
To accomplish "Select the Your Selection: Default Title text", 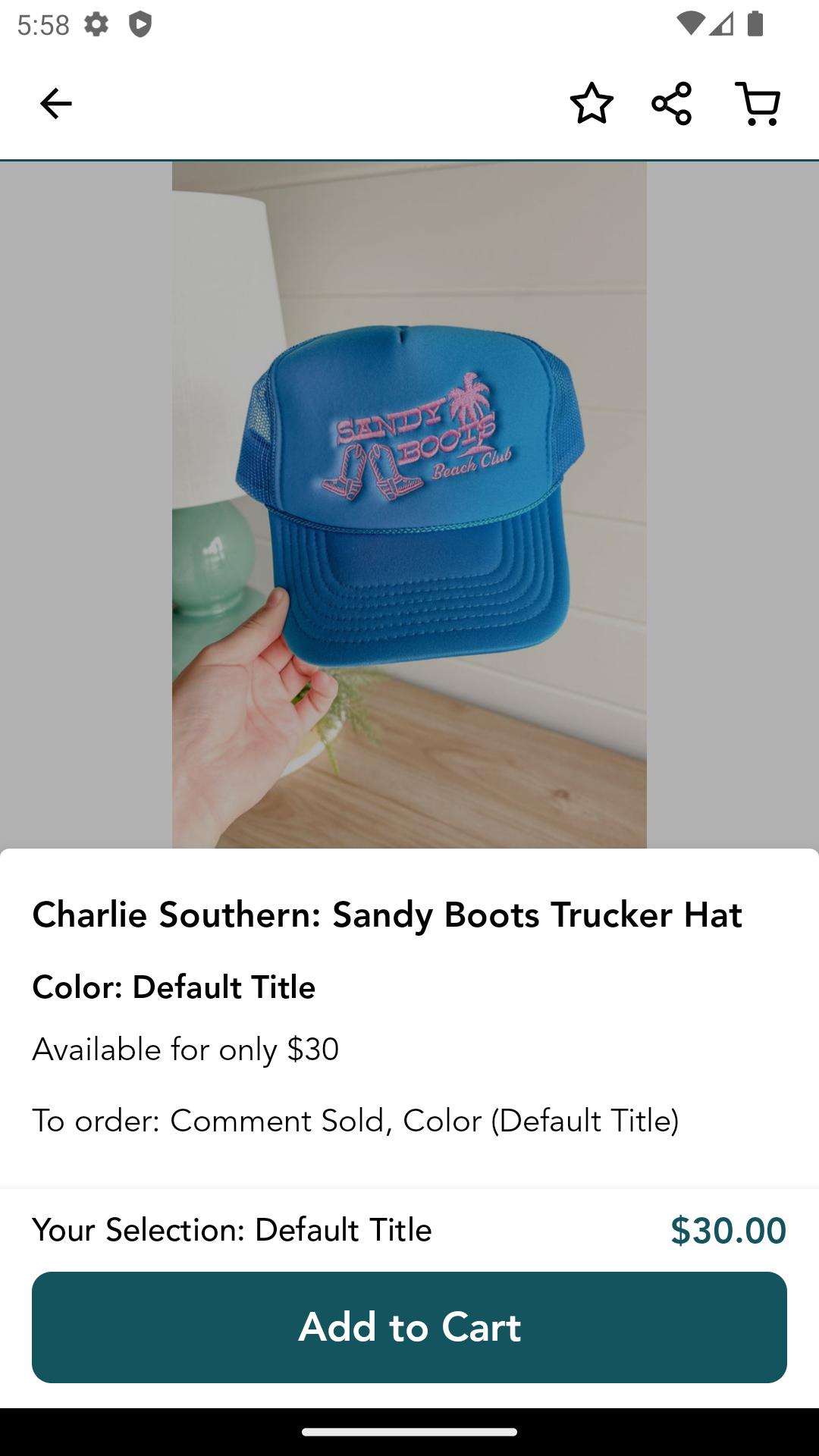I will click(232, 1229).
